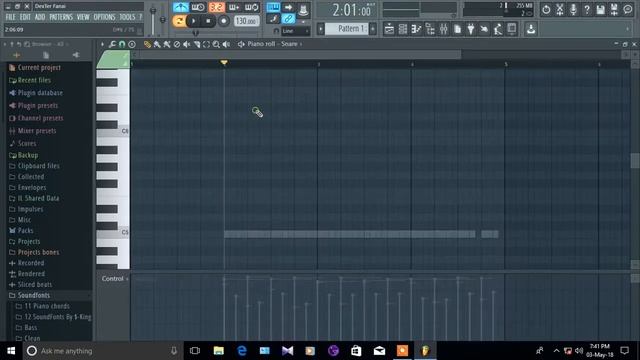This screenshot has width=640, height=360.
Task: Open the Piano roll - Snare target channel
Action: (272, 44)
